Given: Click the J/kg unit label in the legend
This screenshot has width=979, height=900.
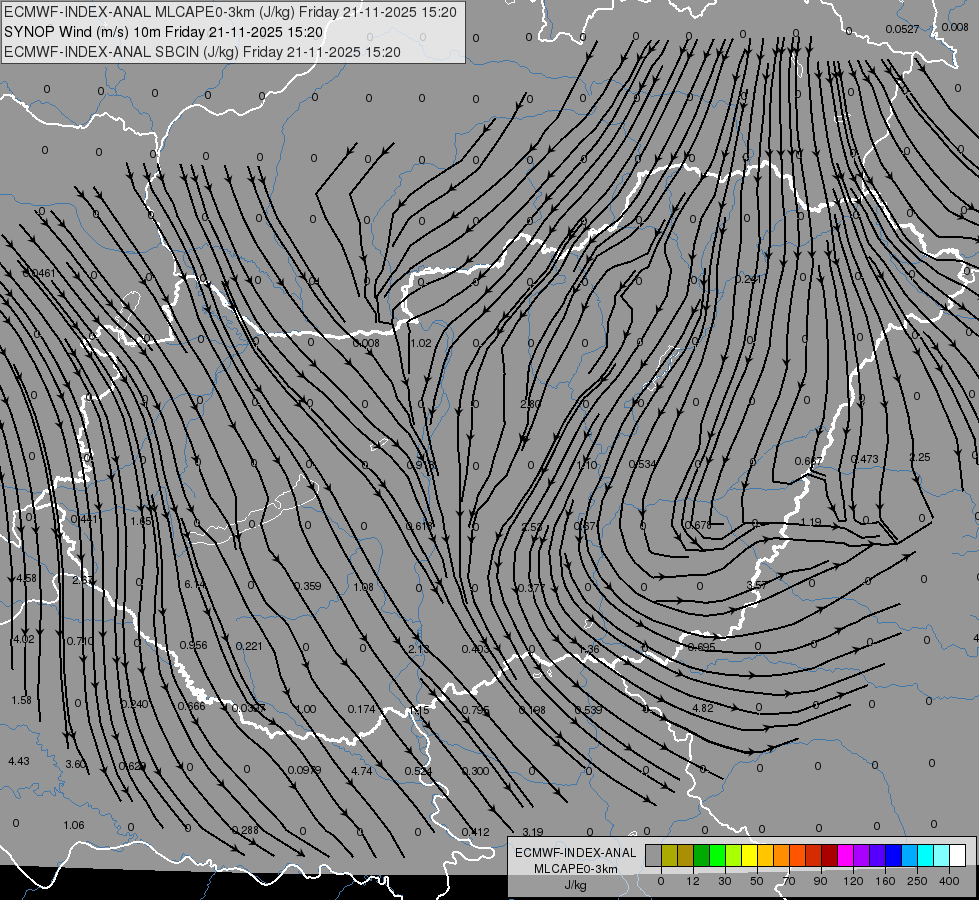Looking at the screenshot, I should [x=575, y=885].
